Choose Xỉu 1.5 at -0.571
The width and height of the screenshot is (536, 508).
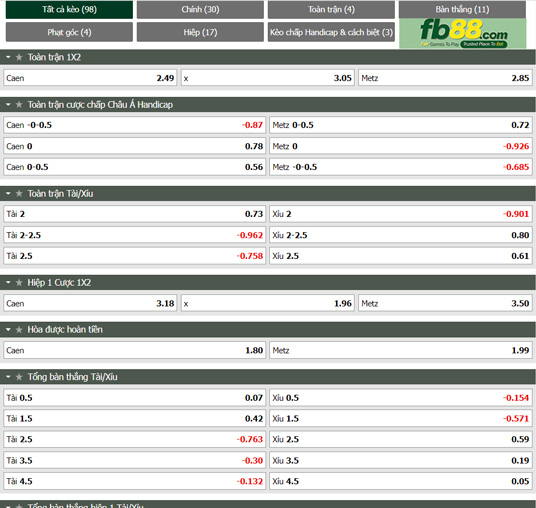[401, 419]
